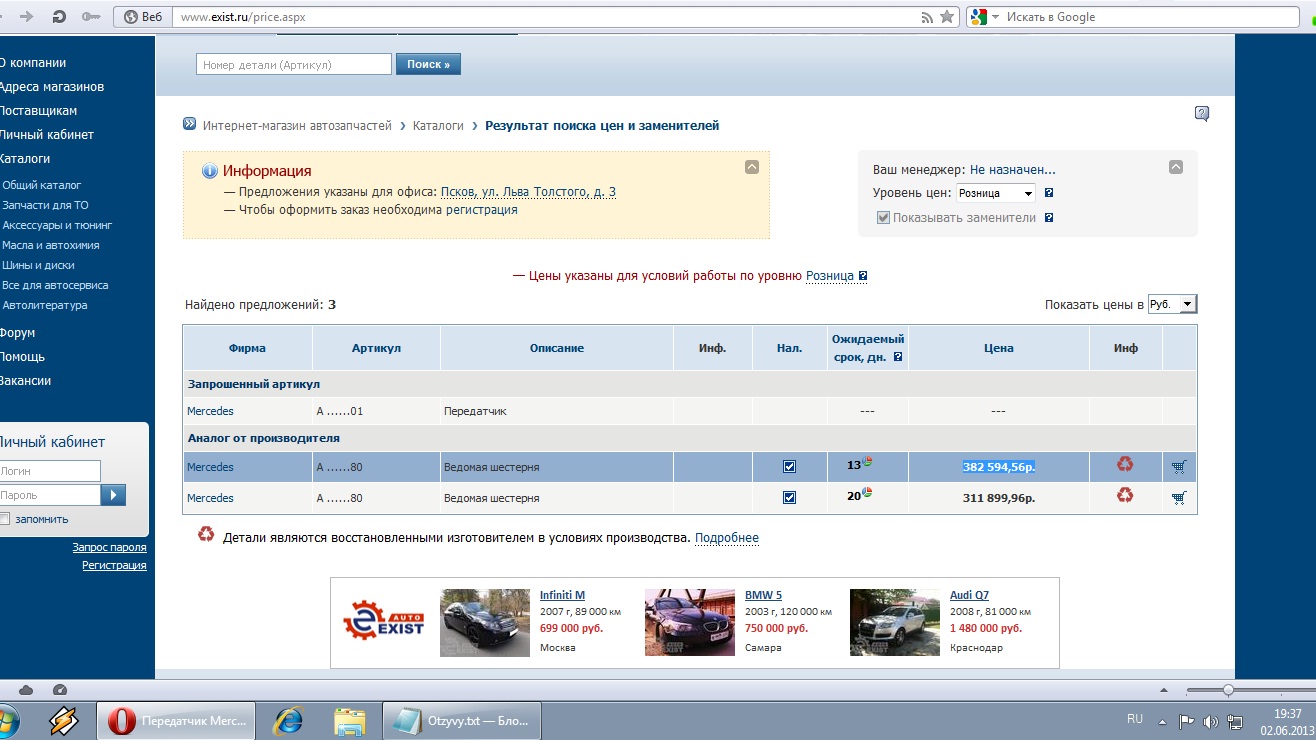The image size is (1316, 740).
Task: Open the Адреса магазинов menu item
Action: pos(51,87)
